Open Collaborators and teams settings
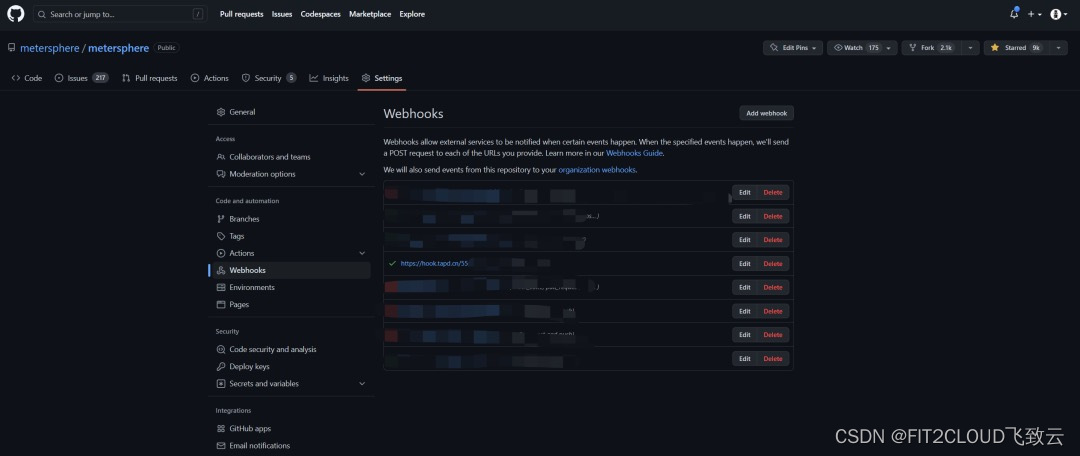1080x456 pixels. (289, 156)
